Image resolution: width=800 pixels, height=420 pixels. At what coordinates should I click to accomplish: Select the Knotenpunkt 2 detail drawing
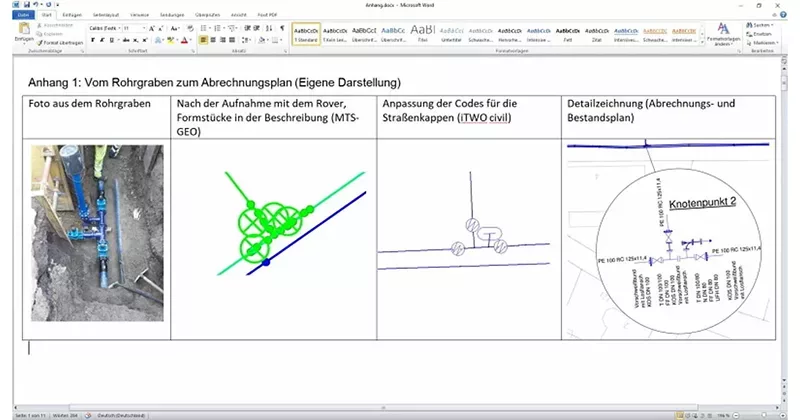point(669,239)
